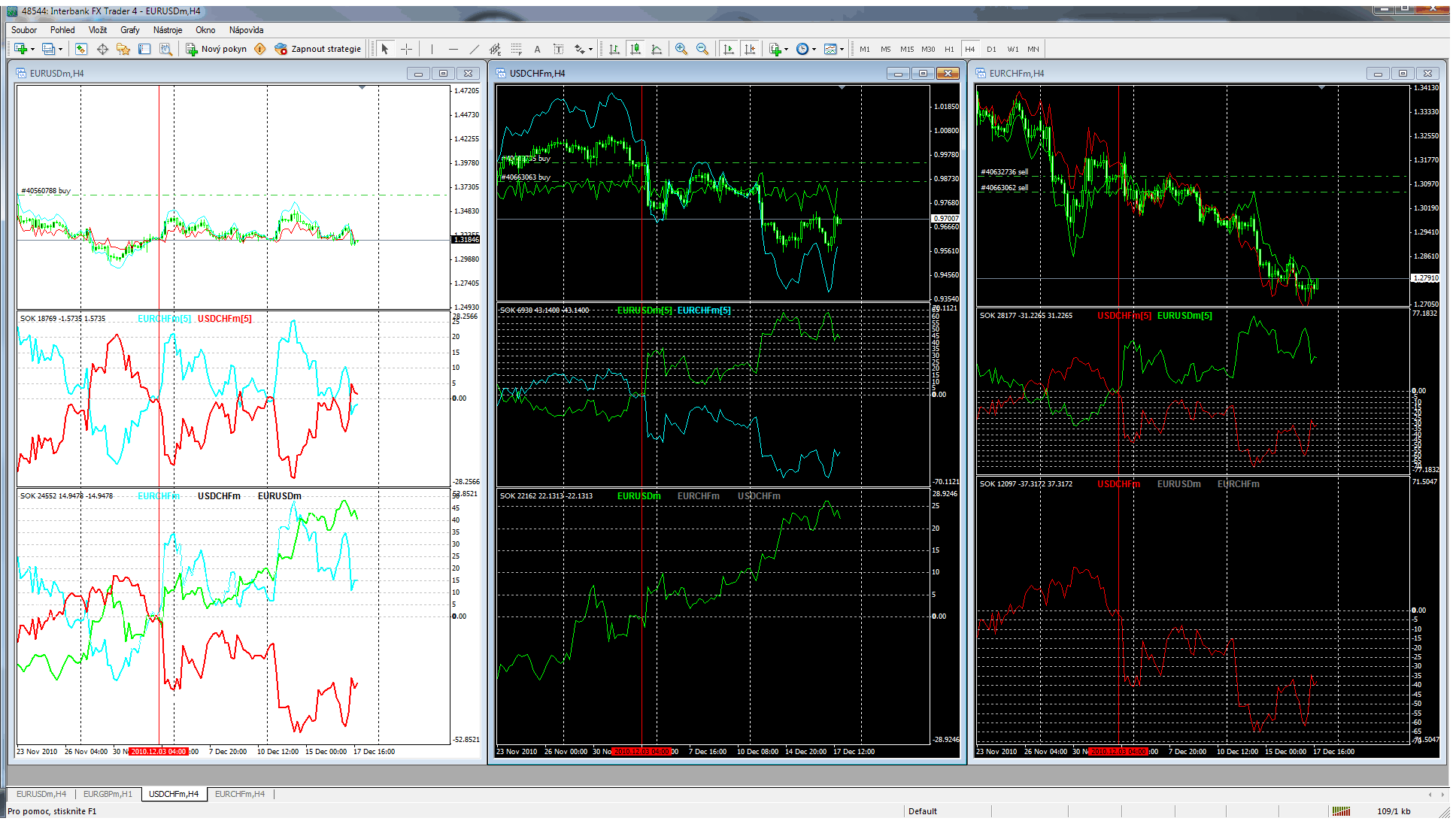Open the Okno menu

pos(205,30)
